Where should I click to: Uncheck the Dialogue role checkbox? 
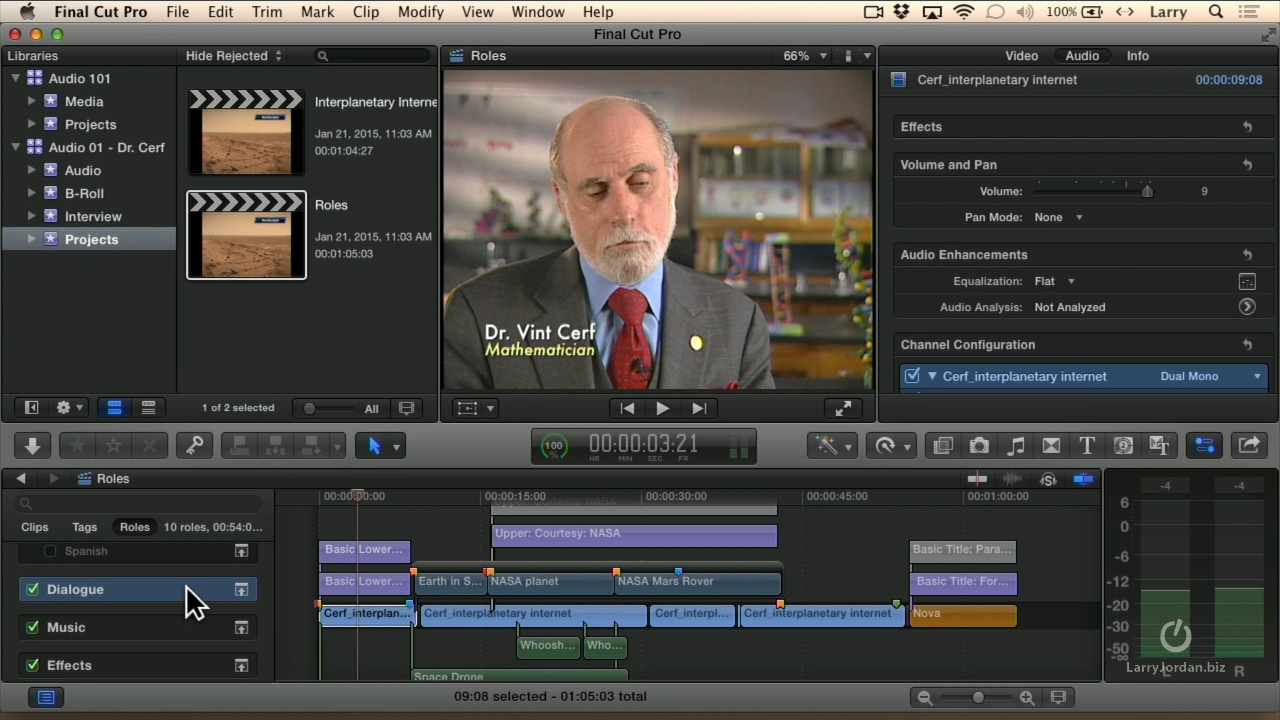[x=33, y=589]
